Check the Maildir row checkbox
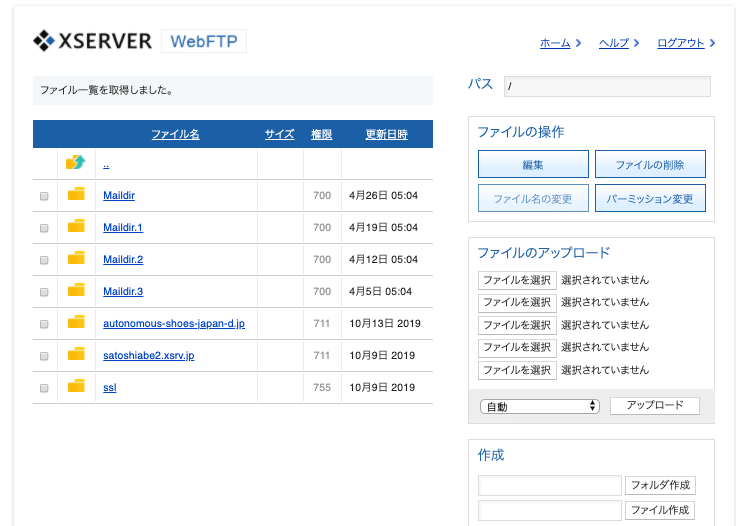The width and height of the screenshot is (736, 526). pos(44,196)
